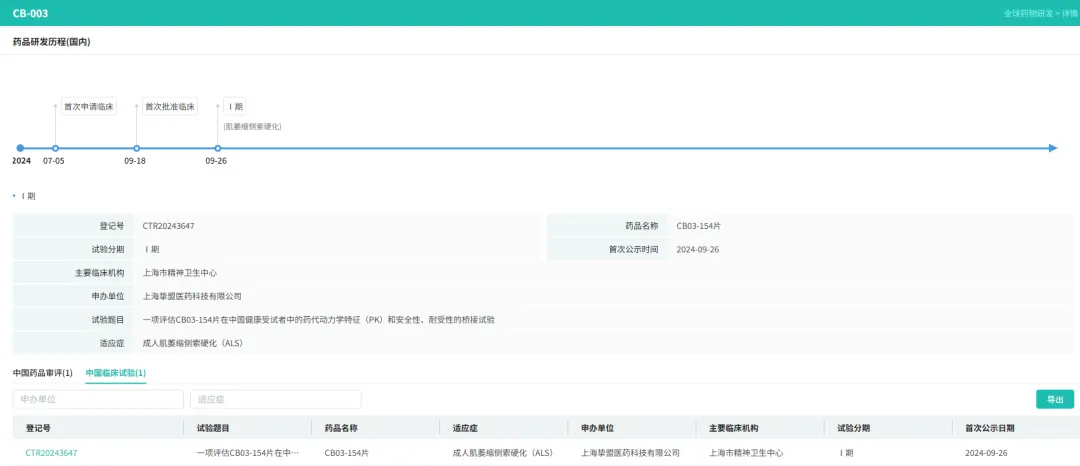This screenshot has height=466, width=1080.
Task: Select the 2024 timeline start point
Action: [x=20, y=148]
